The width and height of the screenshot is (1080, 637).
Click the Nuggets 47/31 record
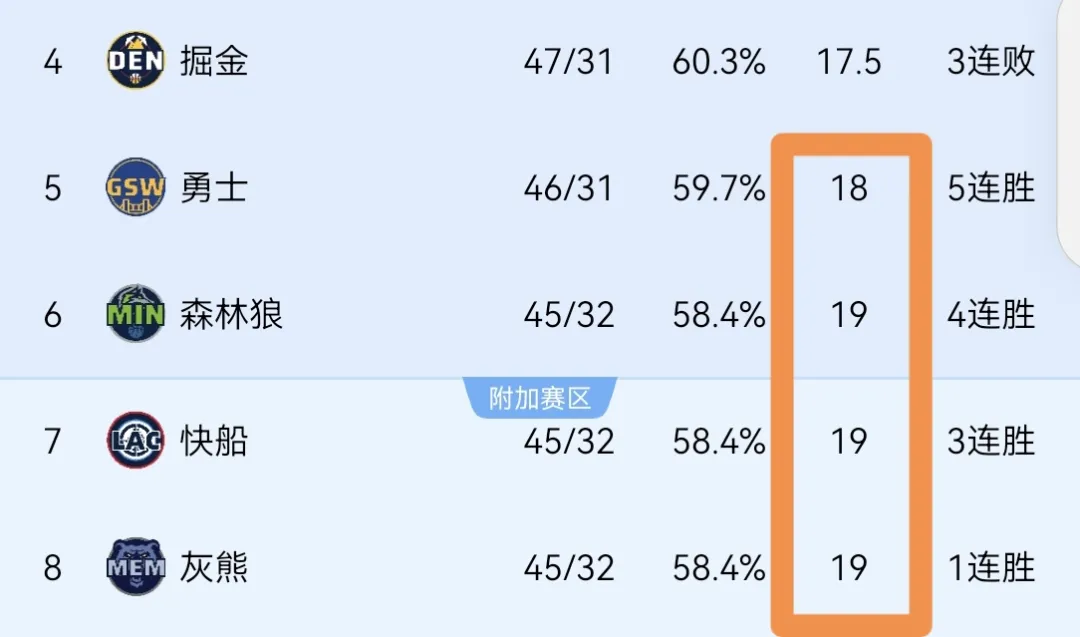point(568,62)
